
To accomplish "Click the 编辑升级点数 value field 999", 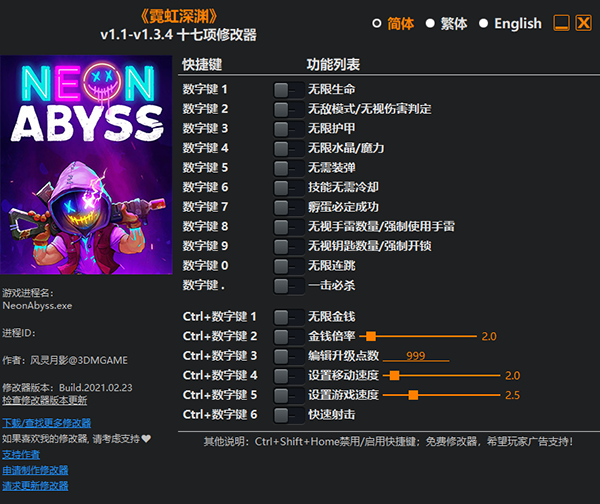I will coord(416,356).
